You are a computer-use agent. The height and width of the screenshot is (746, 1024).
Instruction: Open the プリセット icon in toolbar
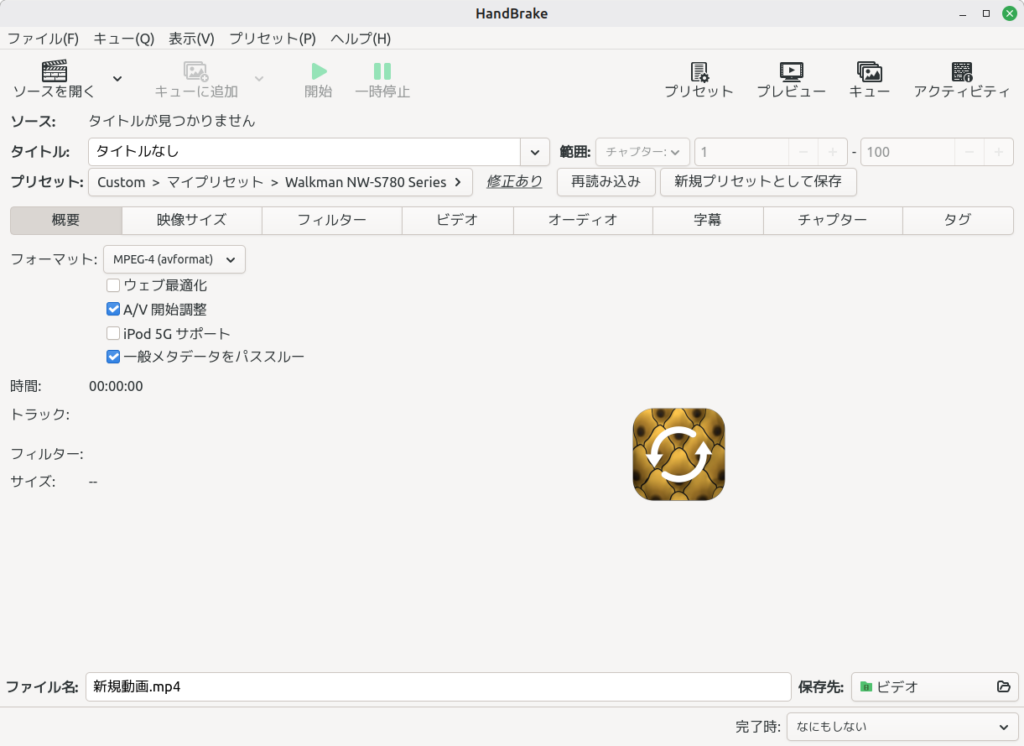pyautogui.click(x=699, y=72)
